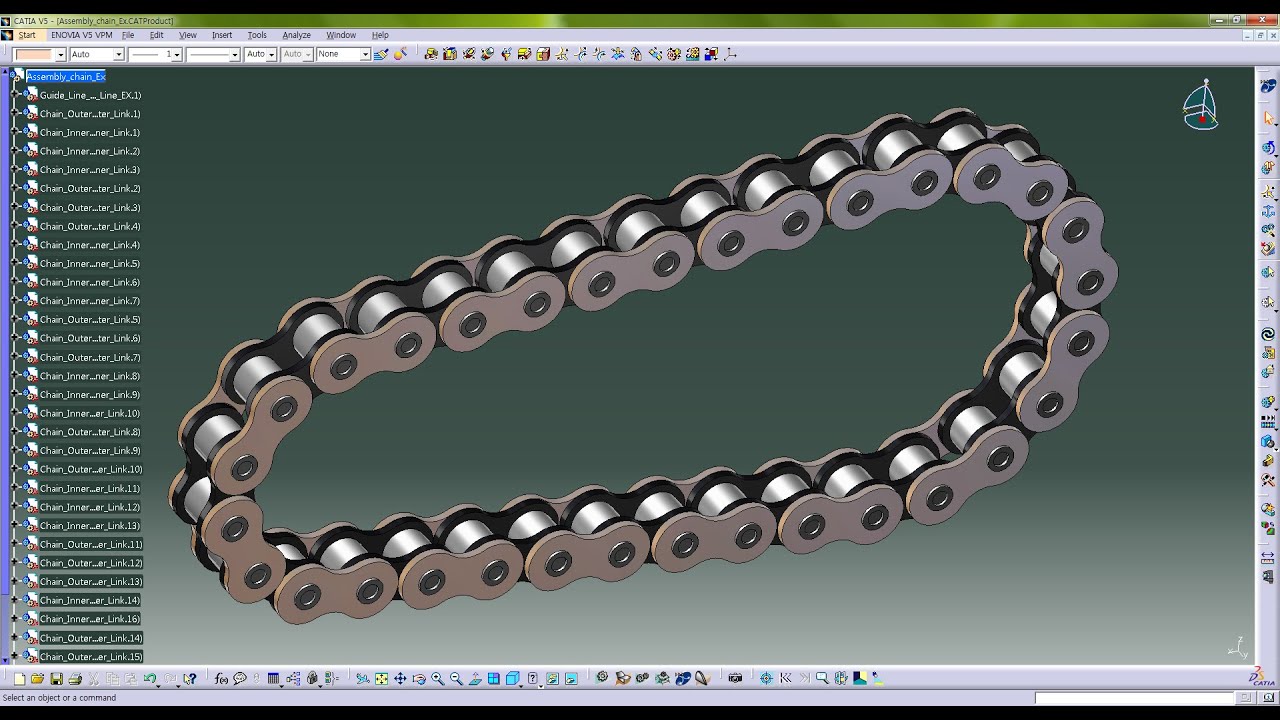Click the Manipulation compass in viewport
1280x720 pixels.
coord(1200,106)
